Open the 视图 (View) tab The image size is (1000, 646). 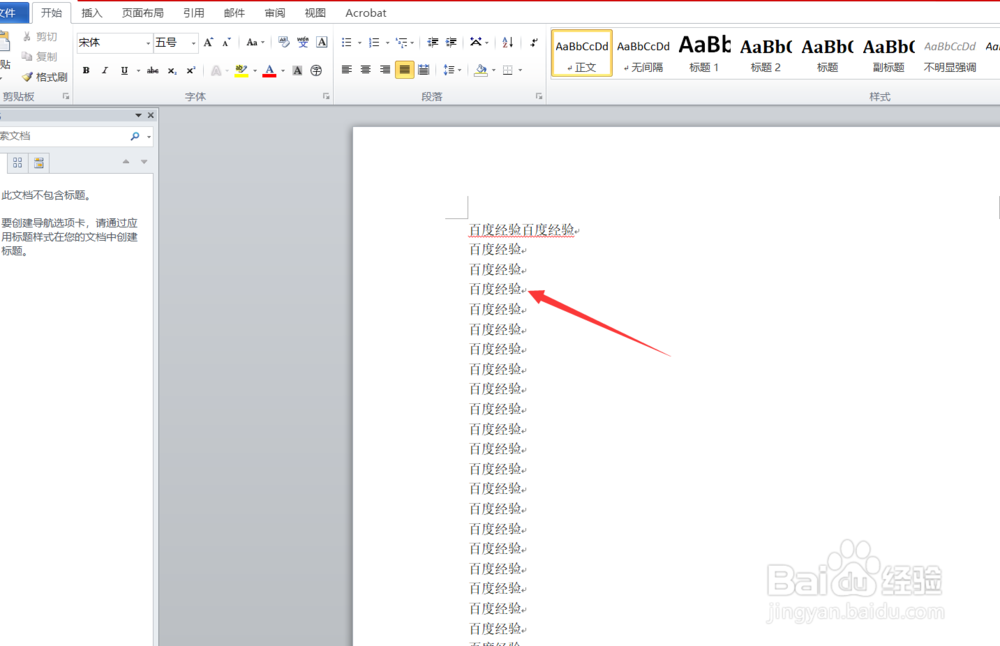point(315,13)
